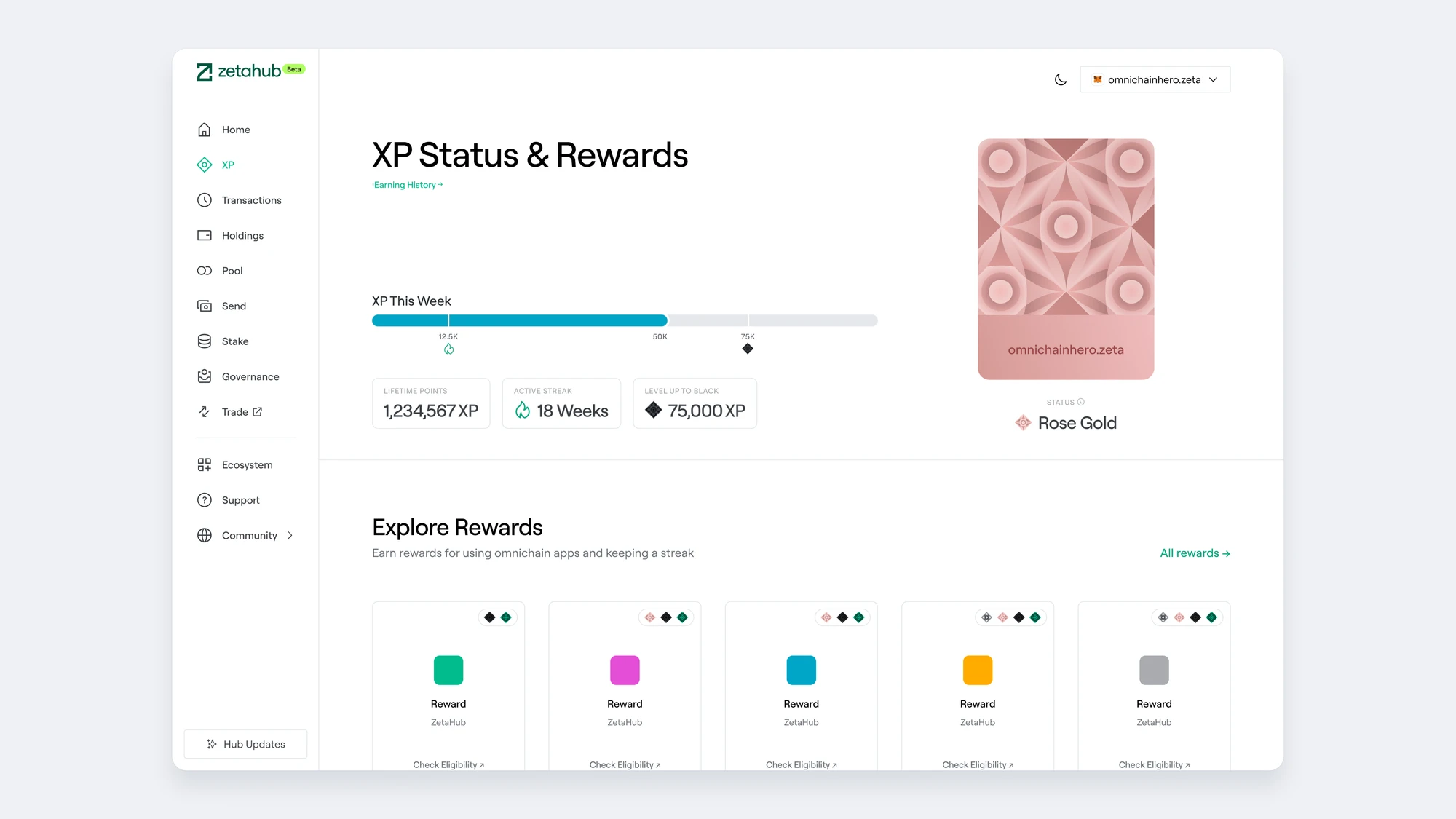Screen dimensions: 1456x819
Task: Click the Level Up to Black diamond icon
Action: coord(651,411)
